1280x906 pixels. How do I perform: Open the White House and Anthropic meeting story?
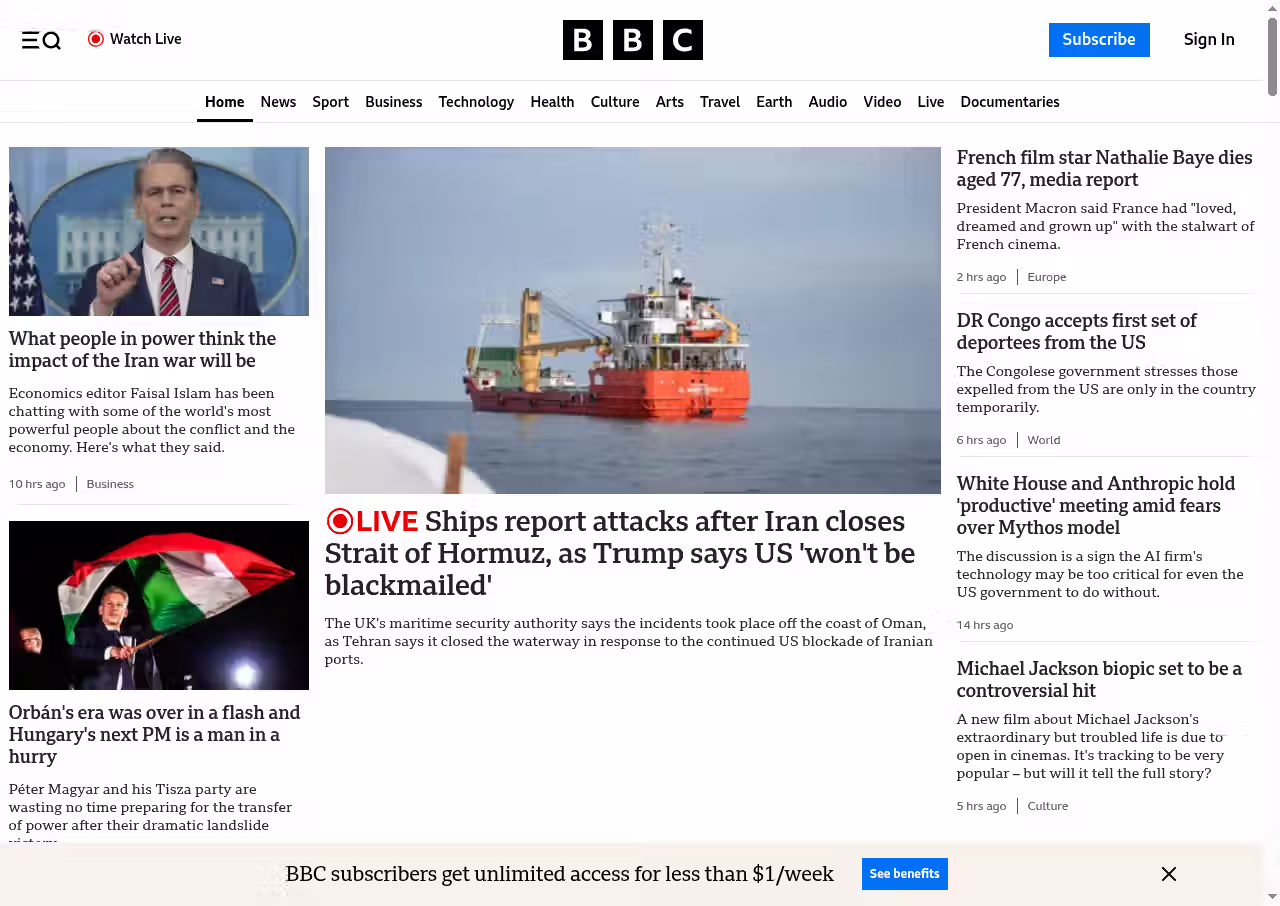[1096, 506]
